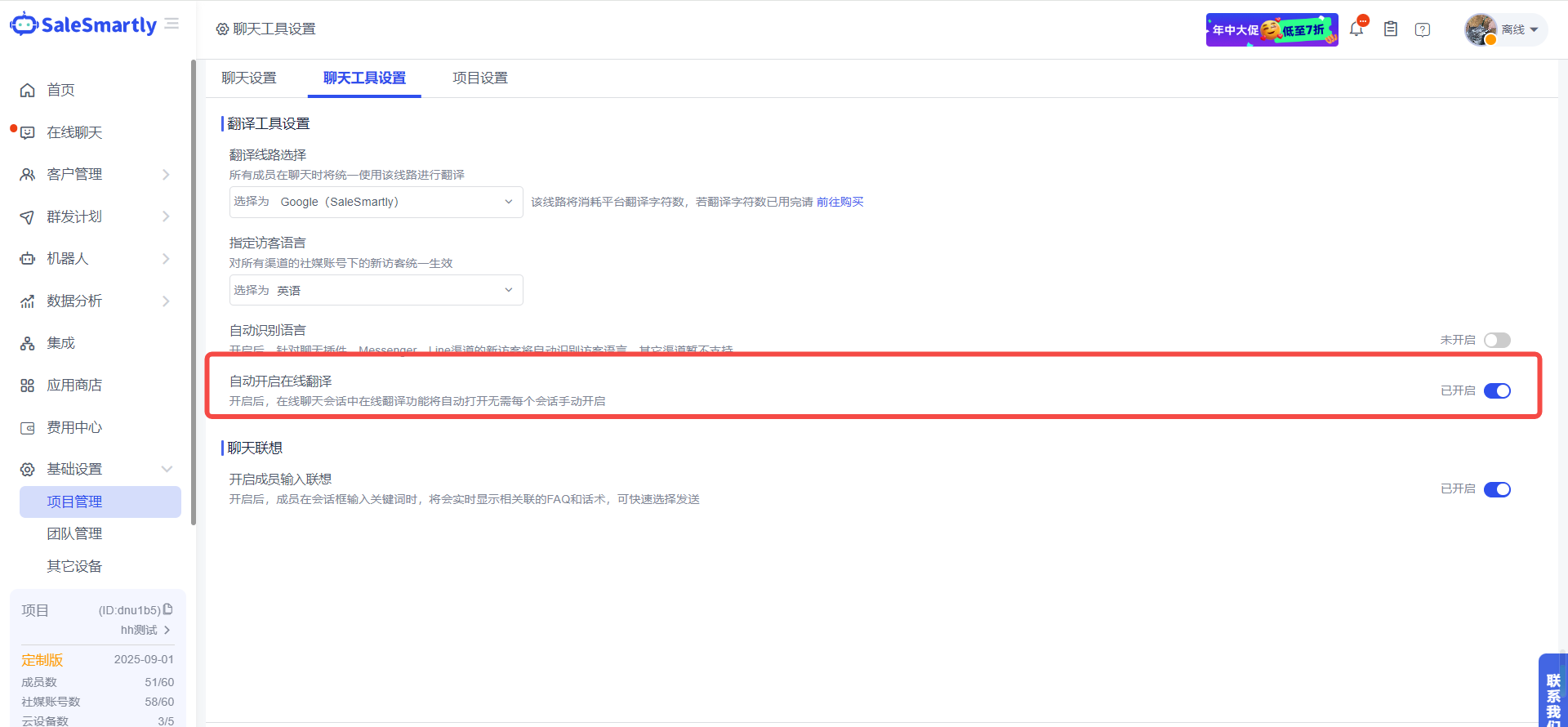
Task: Click the wallet icon beside 费用中心
Action: pyautogui.click(x=28, y=427)
